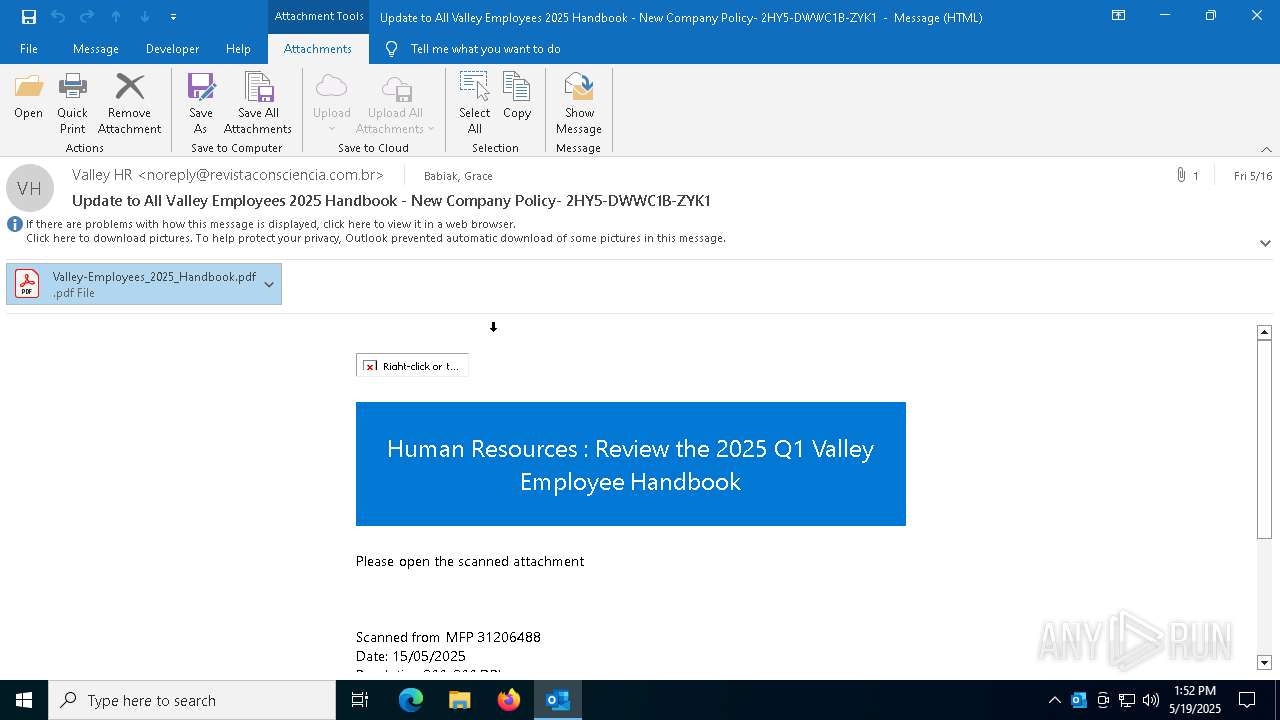Switch to Developer tab
This screenshot has width=1280, height=720.
(172, 49)
